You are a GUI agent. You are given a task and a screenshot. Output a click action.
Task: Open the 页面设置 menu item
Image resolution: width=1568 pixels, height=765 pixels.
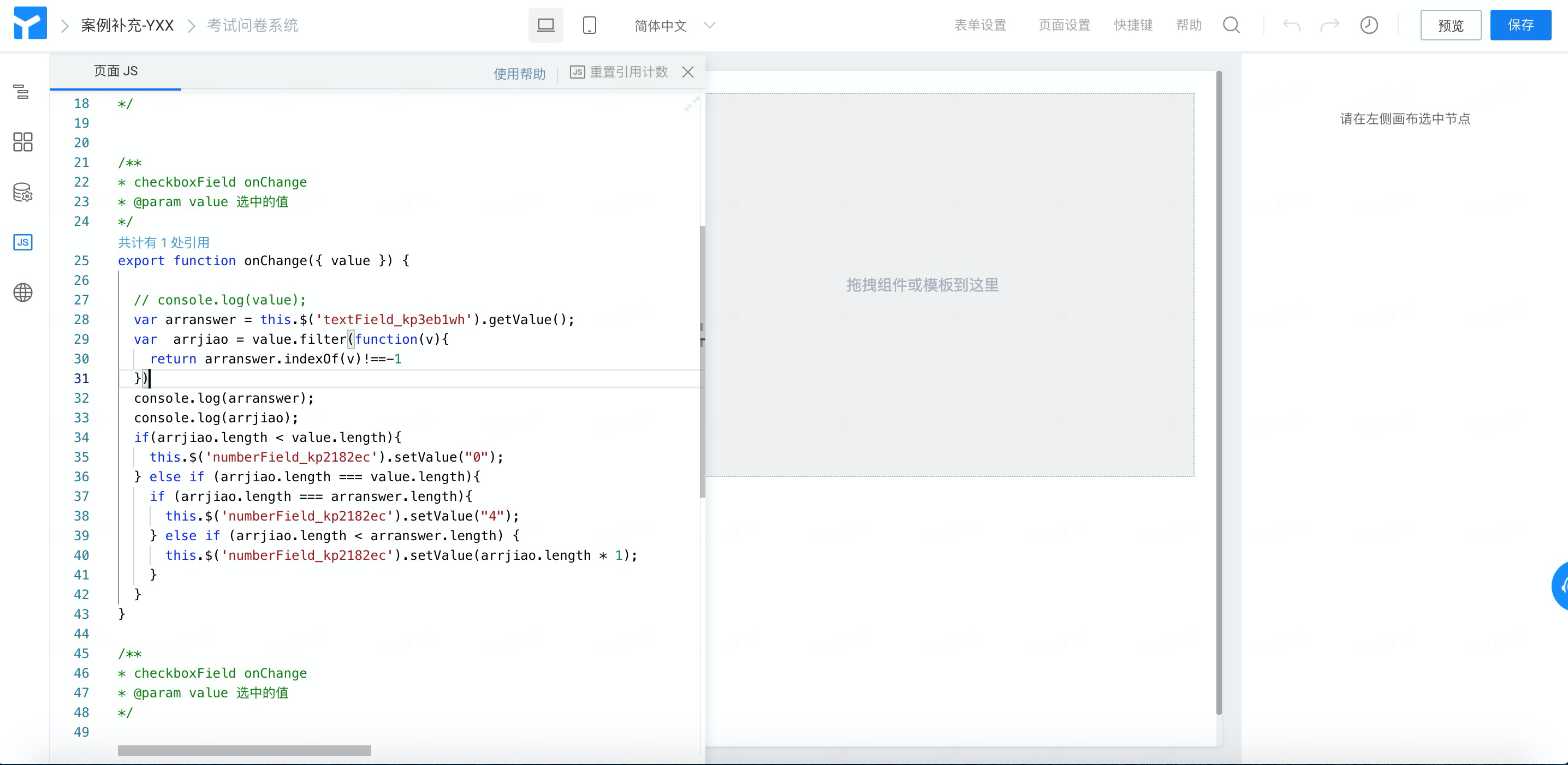[1064, 25]
